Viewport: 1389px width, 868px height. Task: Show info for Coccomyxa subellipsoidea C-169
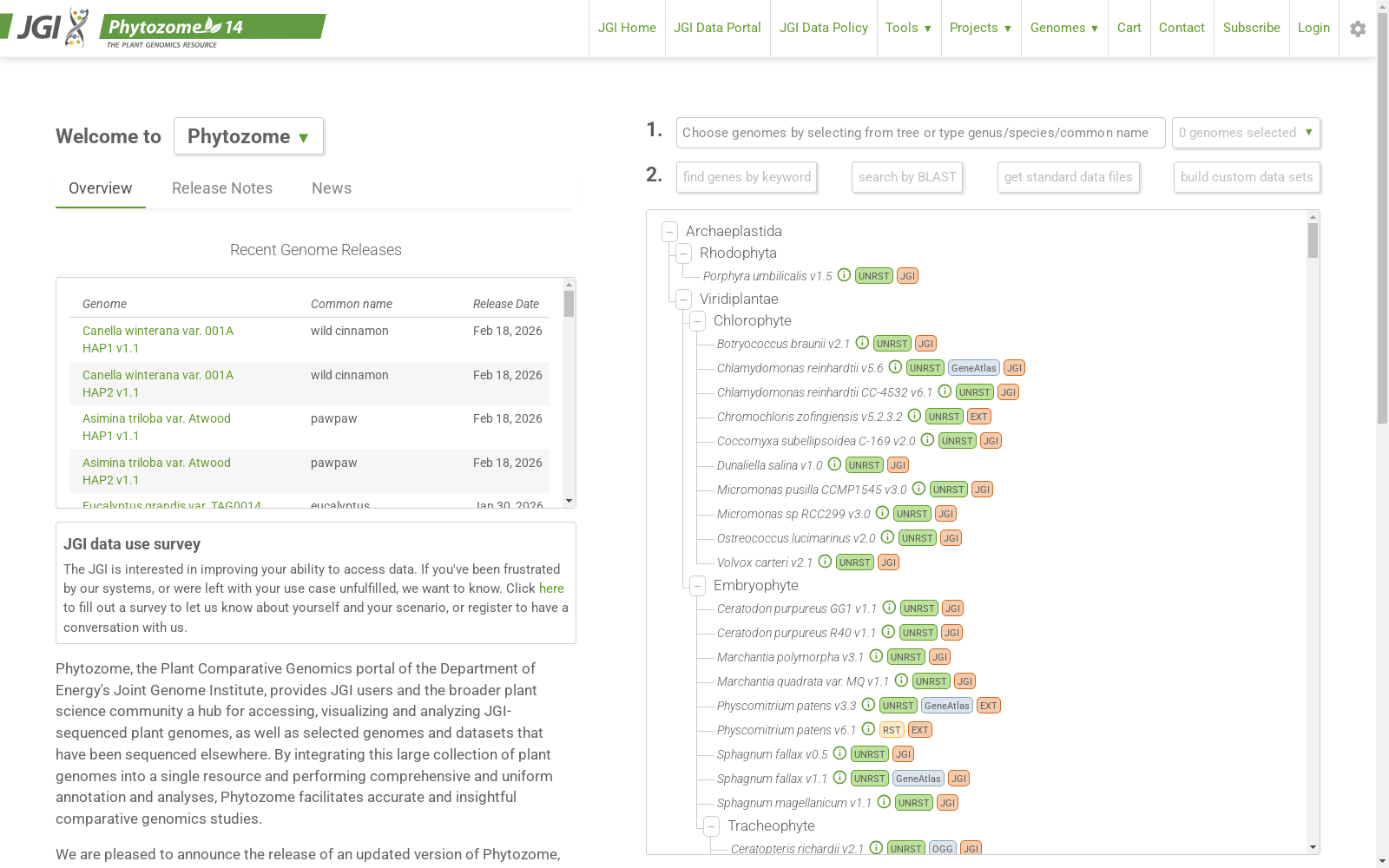(927, 440)
